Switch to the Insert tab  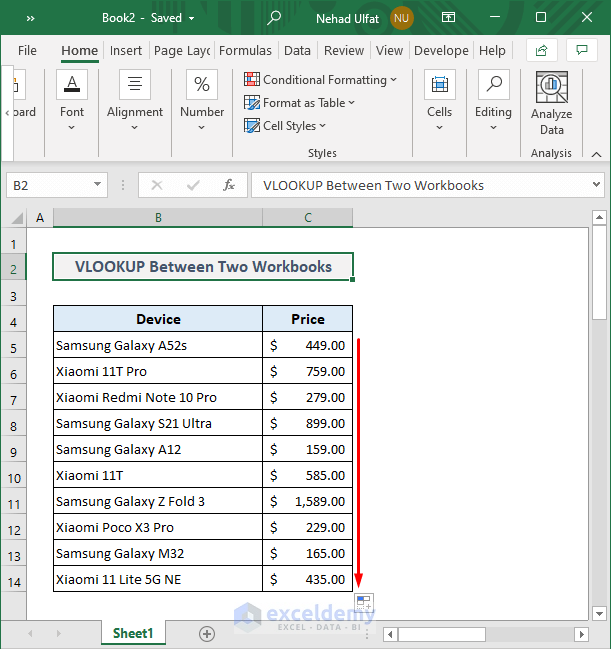coord(126,50)
